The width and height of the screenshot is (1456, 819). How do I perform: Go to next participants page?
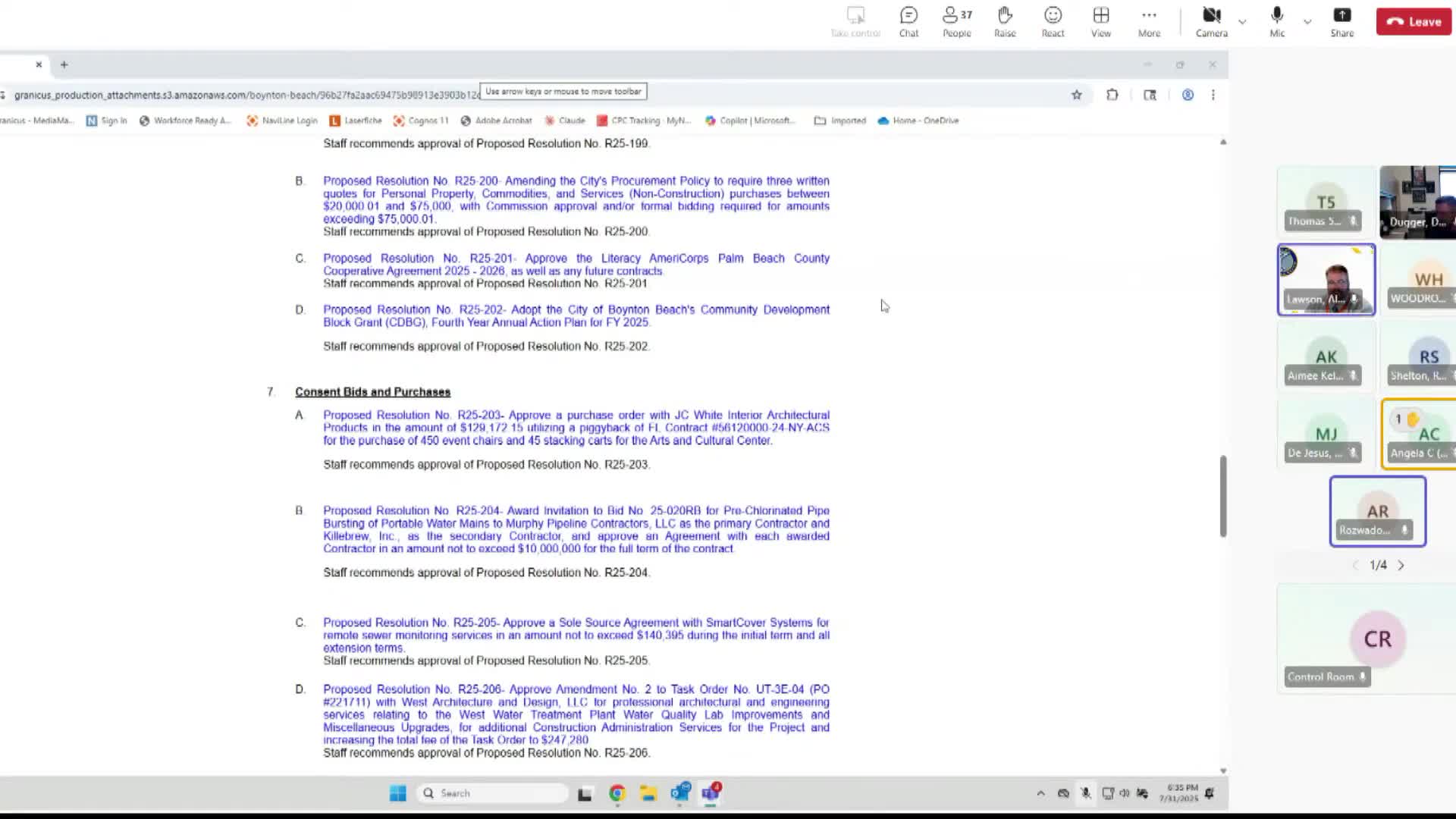pos(1401,566)
